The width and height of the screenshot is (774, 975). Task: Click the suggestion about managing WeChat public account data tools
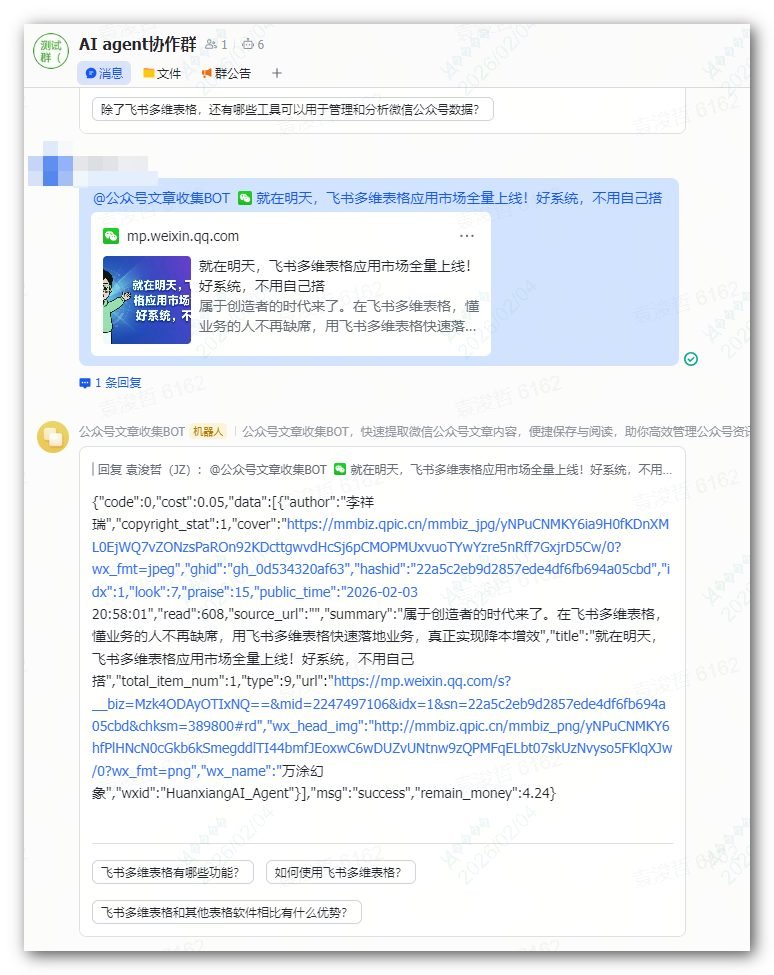[293, 109]
